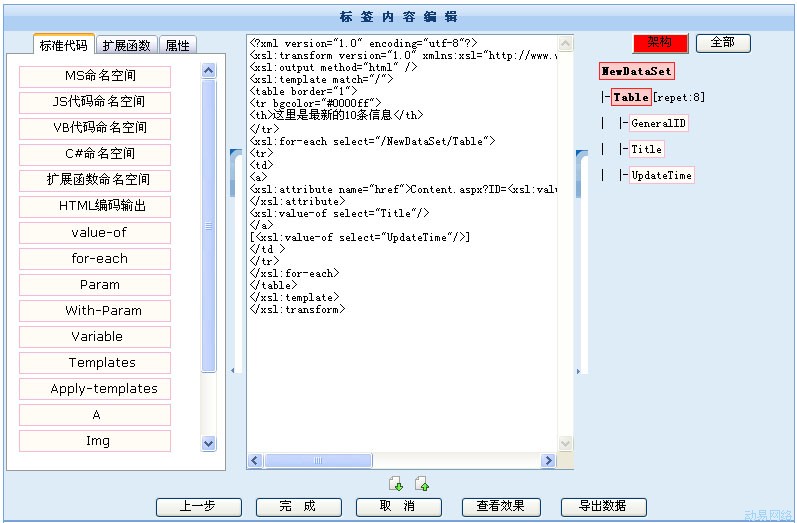Click the code editor horizontal scroll-right arrow

click(548, 460)
